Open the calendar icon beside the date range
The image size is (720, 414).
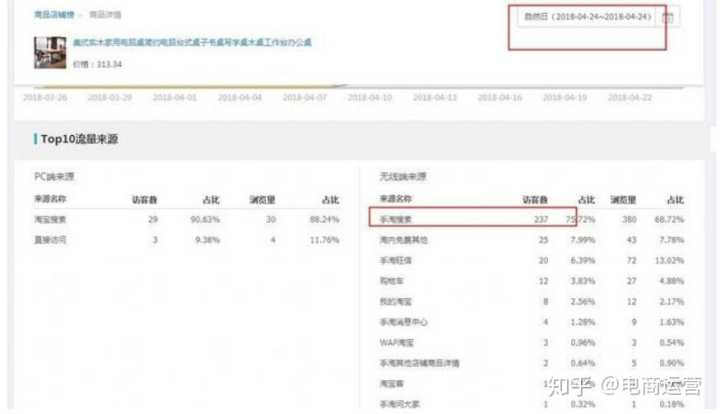[x=668, y=17]
